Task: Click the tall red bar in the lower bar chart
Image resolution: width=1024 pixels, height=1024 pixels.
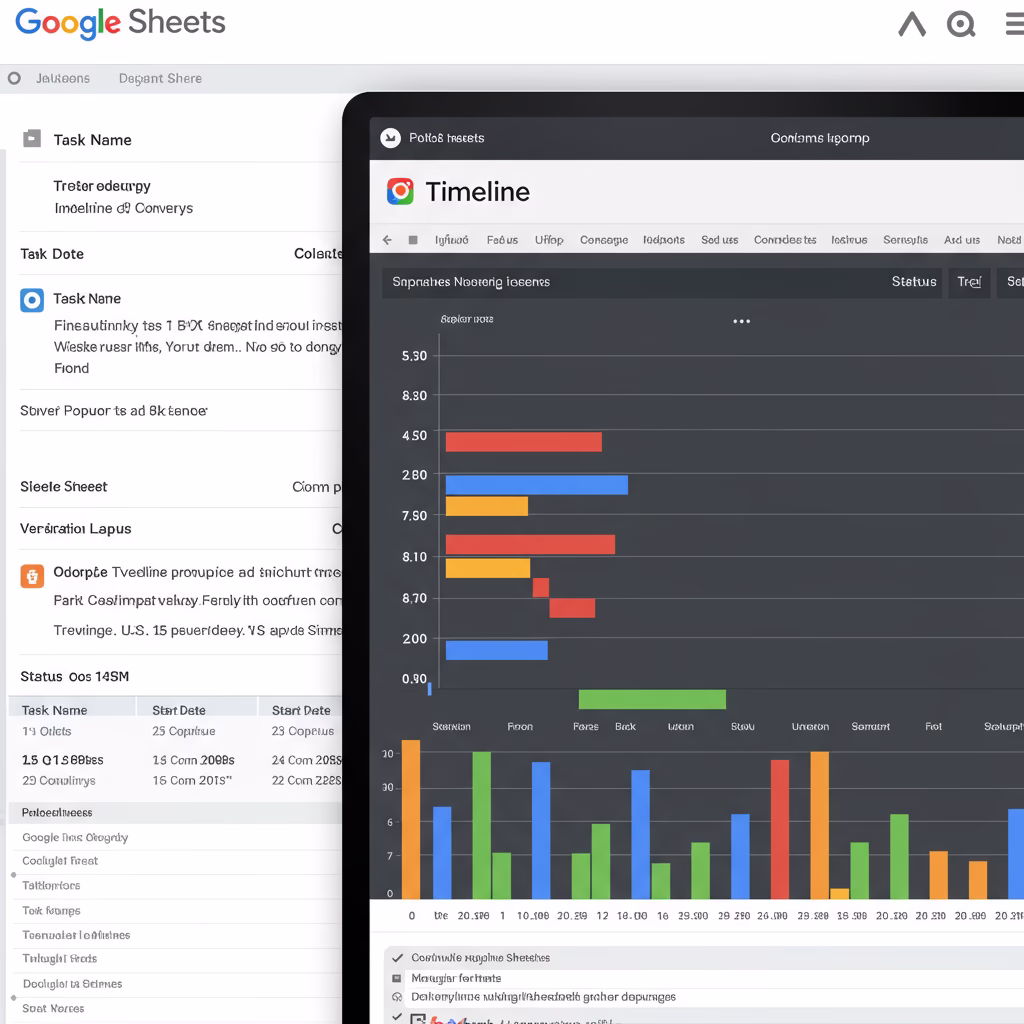Action: [x=780, y=829]
